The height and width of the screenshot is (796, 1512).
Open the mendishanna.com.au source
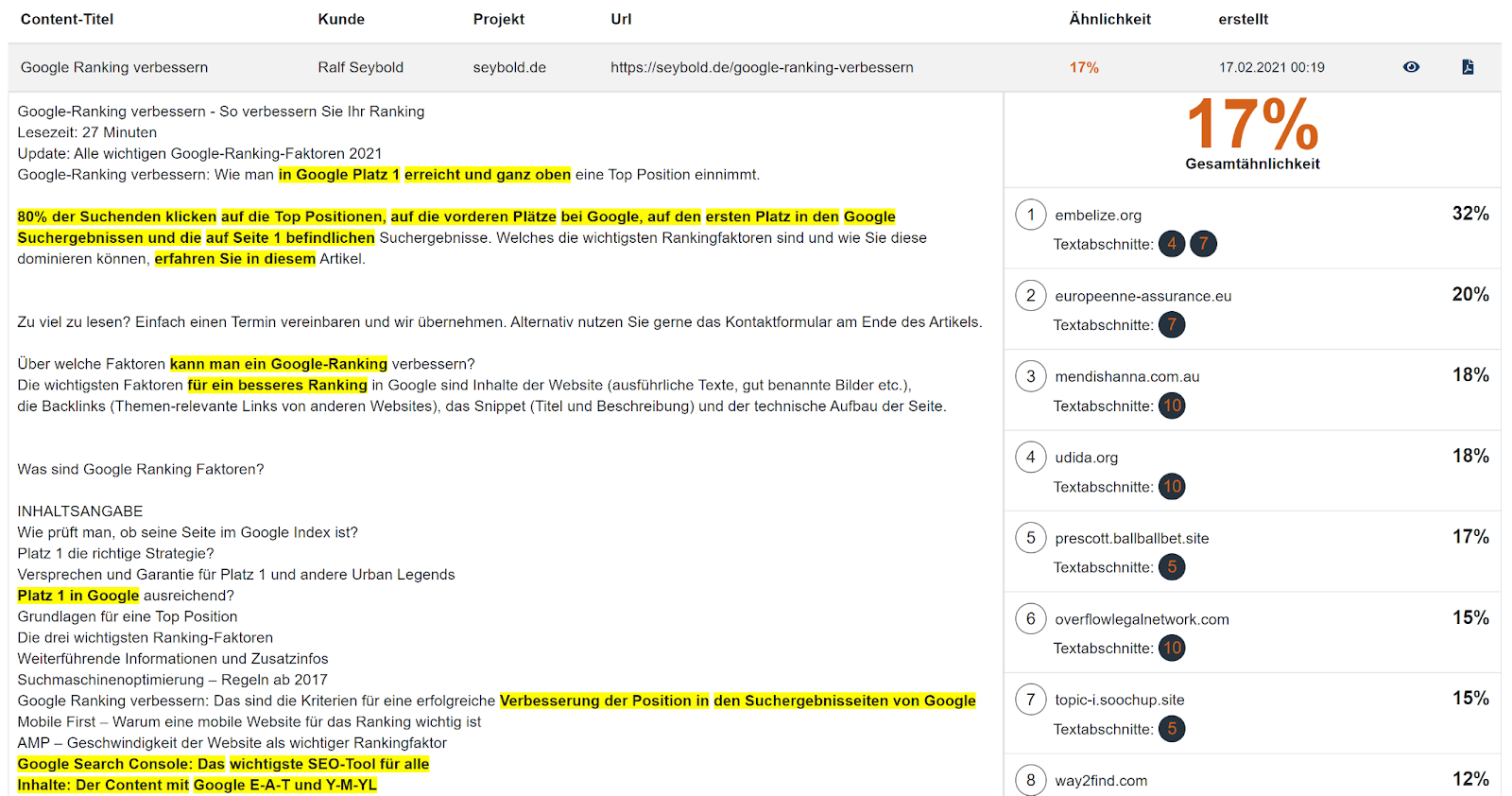(1127, 376)
